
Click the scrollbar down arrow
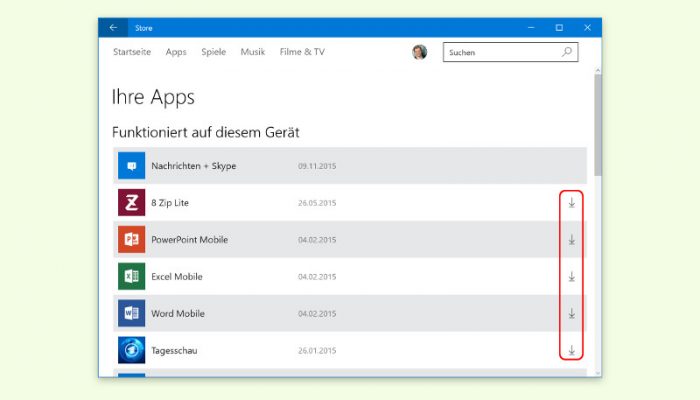(598, 373)
